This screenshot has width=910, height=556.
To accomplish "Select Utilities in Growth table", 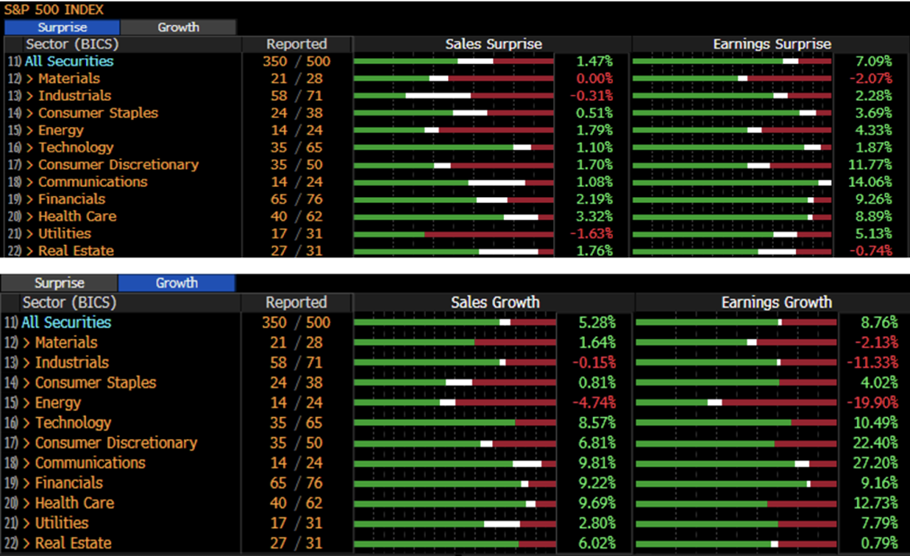I will coord(62,523).
